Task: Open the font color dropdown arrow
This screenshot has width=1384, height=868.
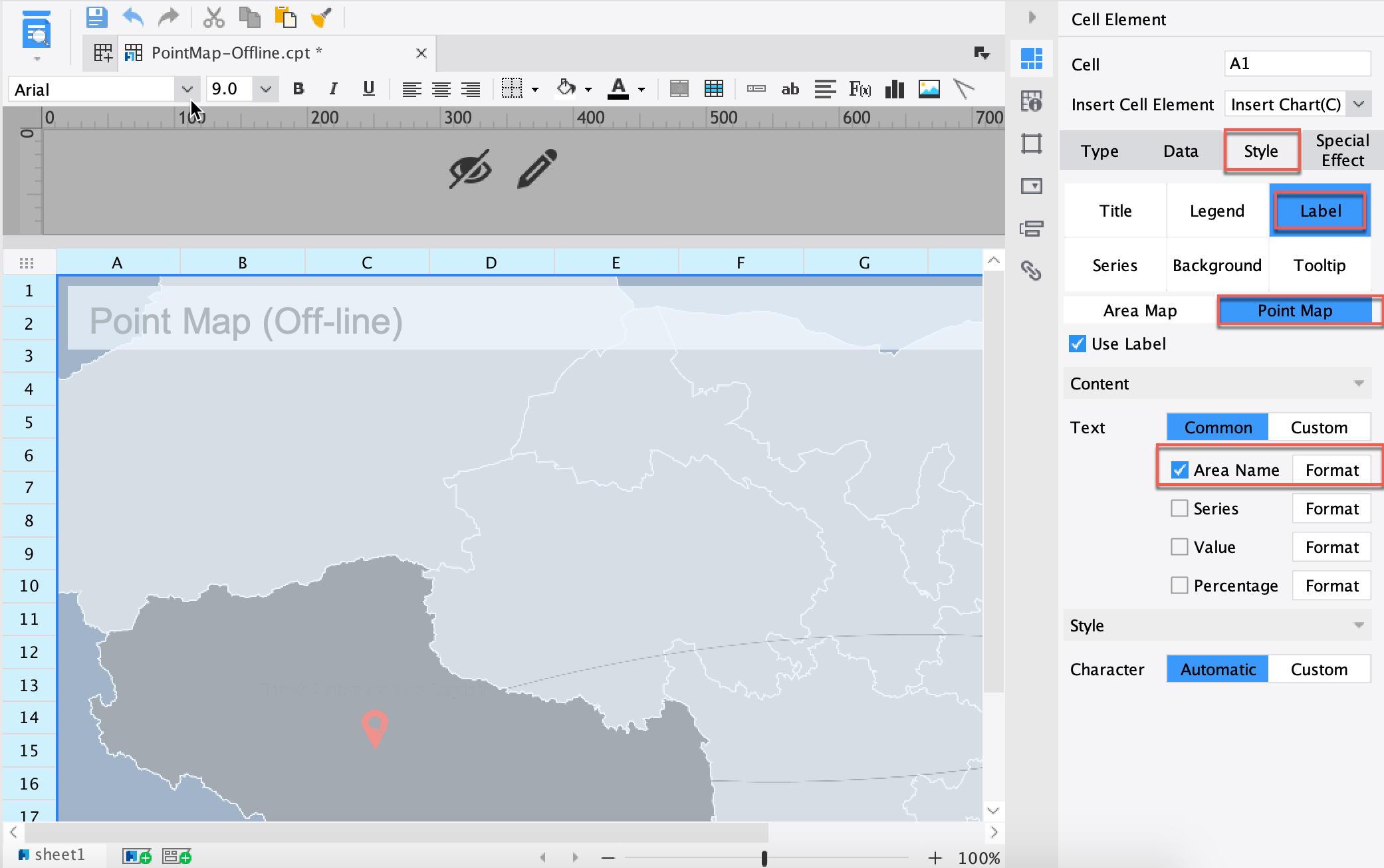Action: (x=641, y=89)
